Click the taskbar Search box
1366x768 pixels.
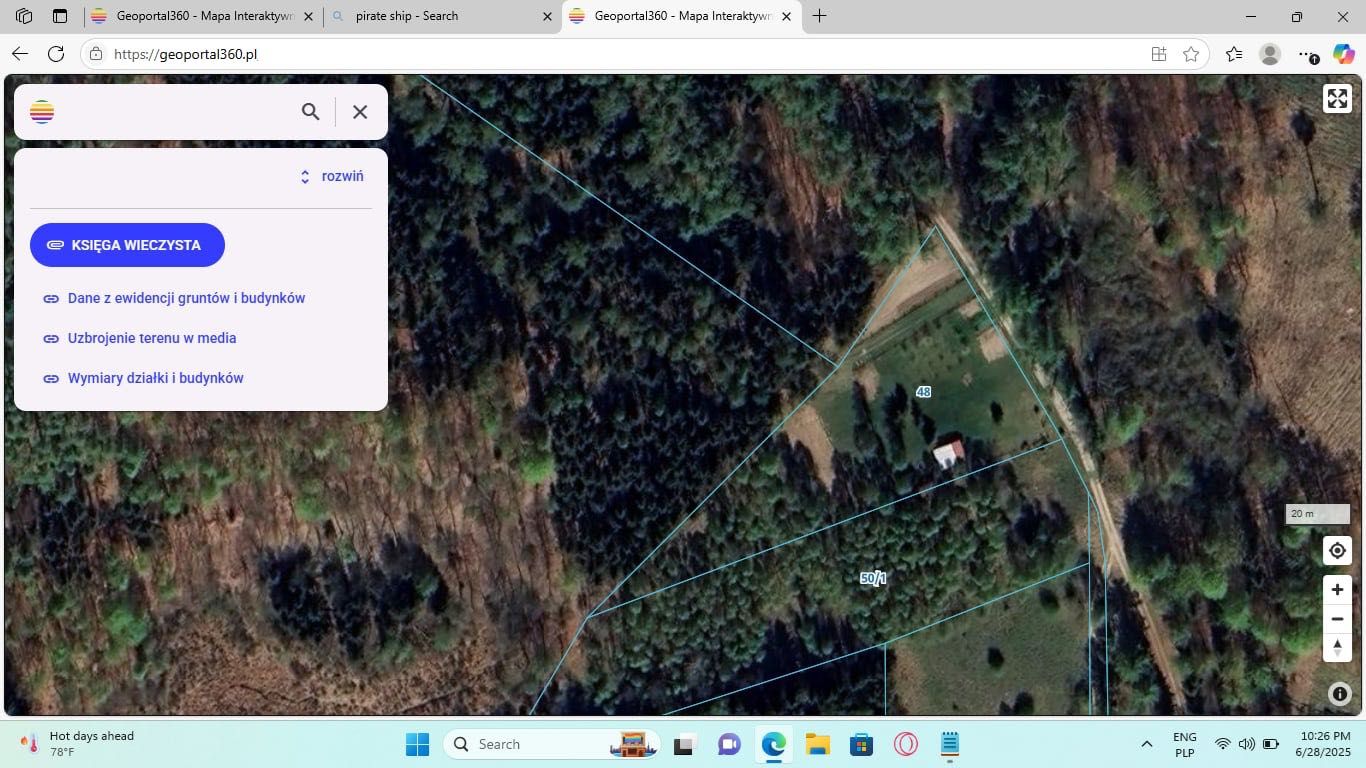tap(553, 744)
